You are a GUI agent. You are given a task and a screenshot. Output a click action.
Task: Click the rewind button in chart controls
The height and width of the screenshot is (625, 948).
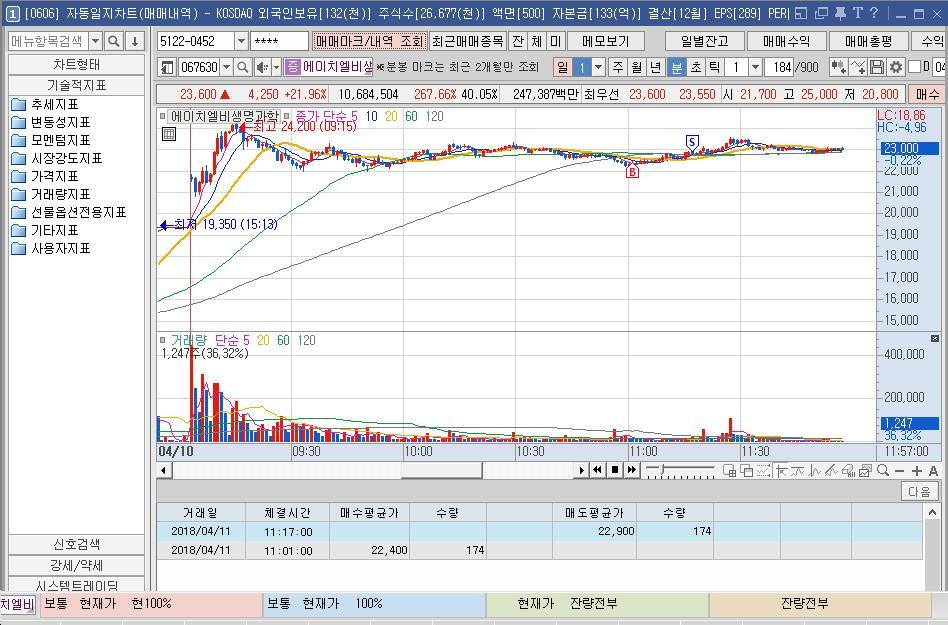(597, 470)
